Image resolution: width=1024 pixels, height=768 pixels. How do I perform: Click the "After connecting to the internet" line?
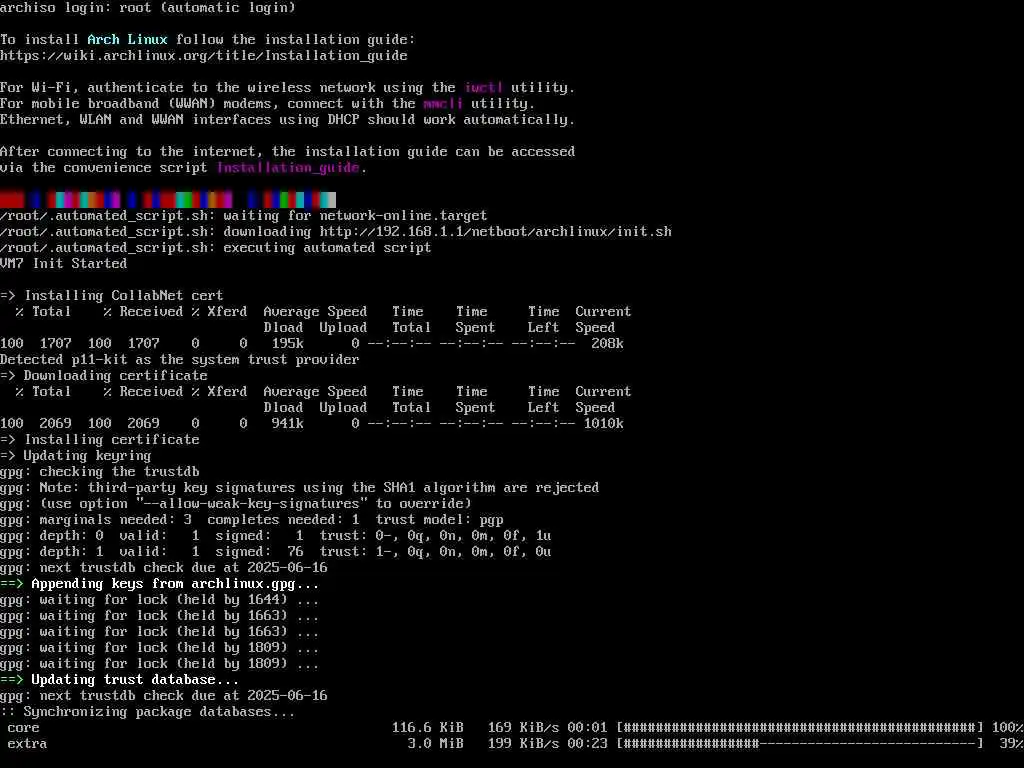(287, 152)
